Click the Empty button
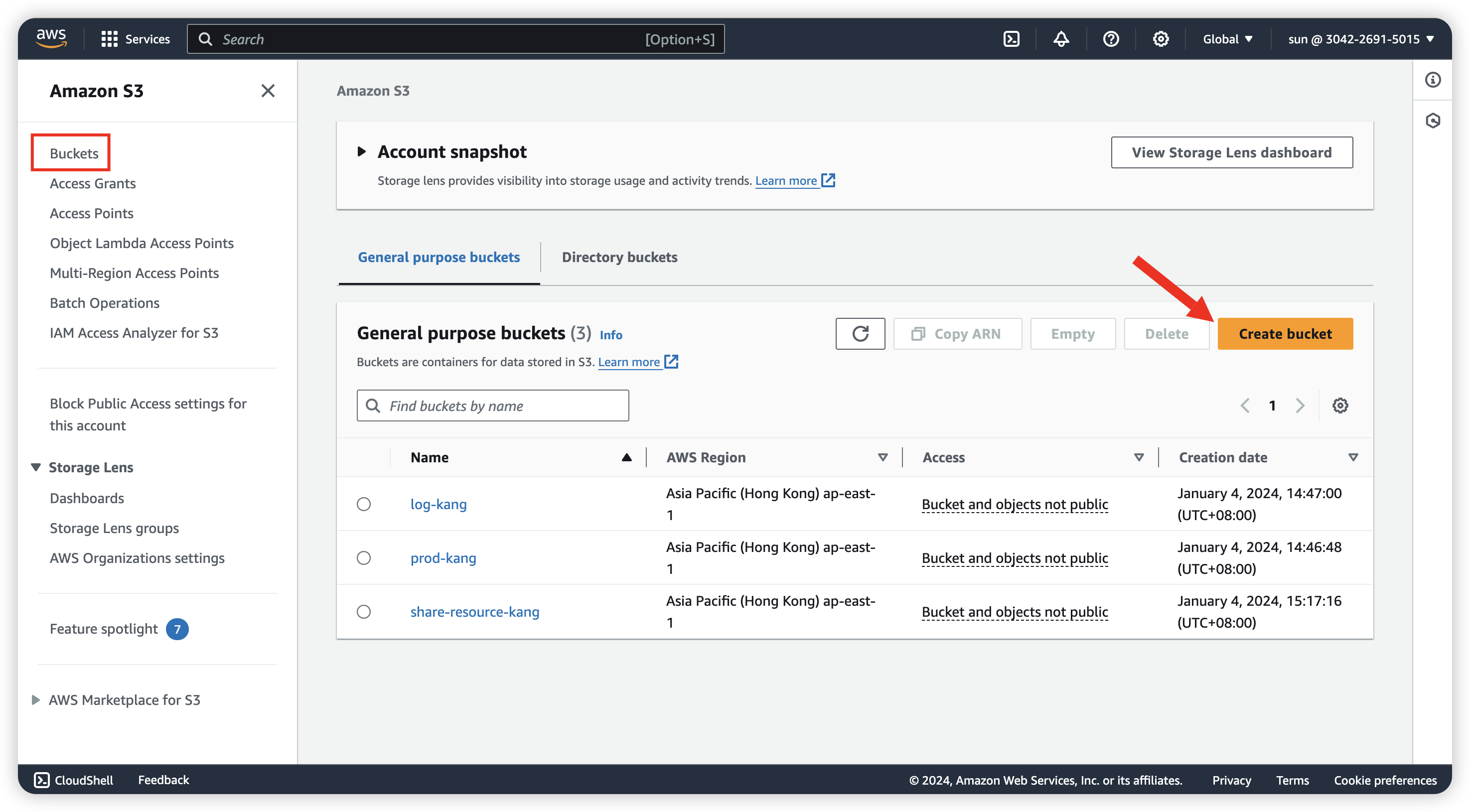Image resolution: width=1470 pixels, height=812 pixels. [x=1072, y=333]
